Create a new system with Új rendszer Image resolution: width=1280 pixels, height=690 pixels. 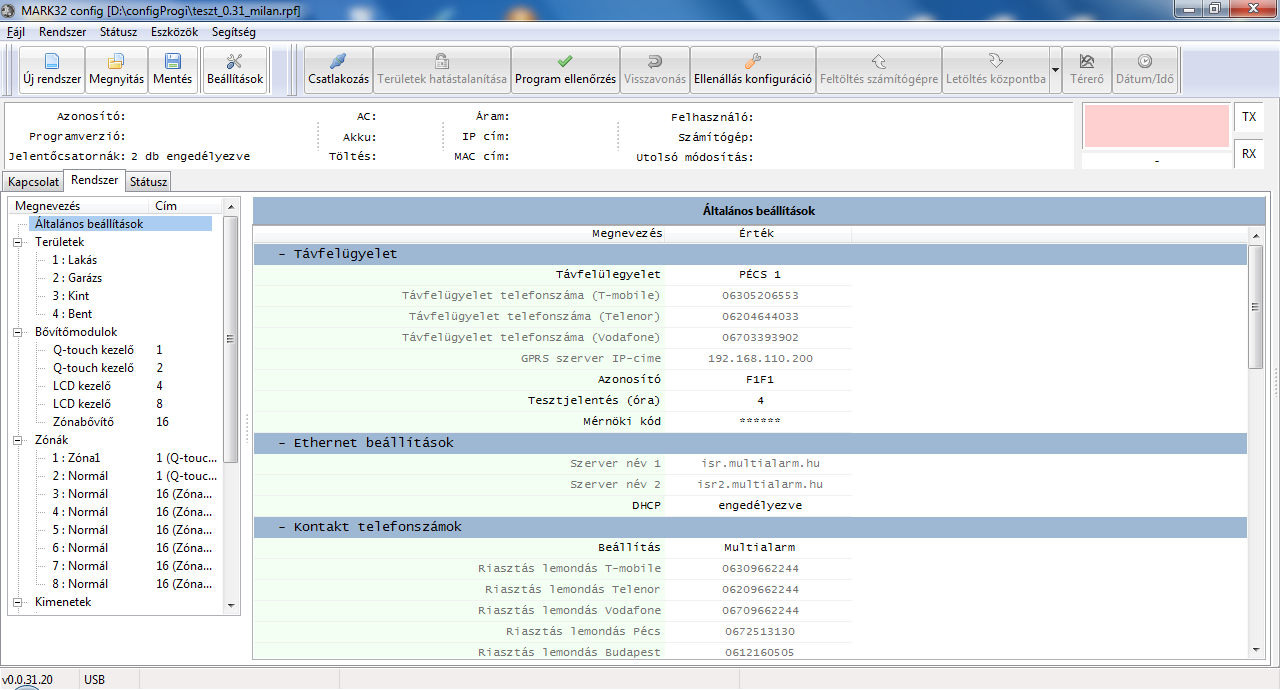click(52, 70)
